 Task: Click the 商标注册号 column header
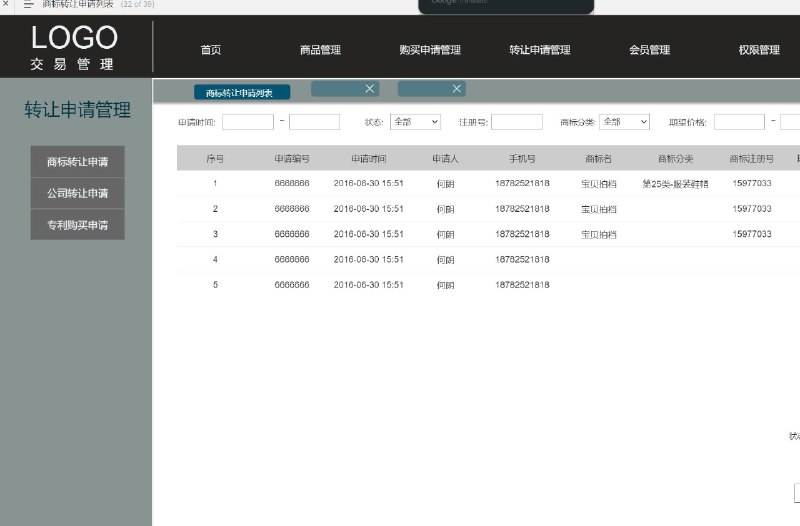pos(752,159)
